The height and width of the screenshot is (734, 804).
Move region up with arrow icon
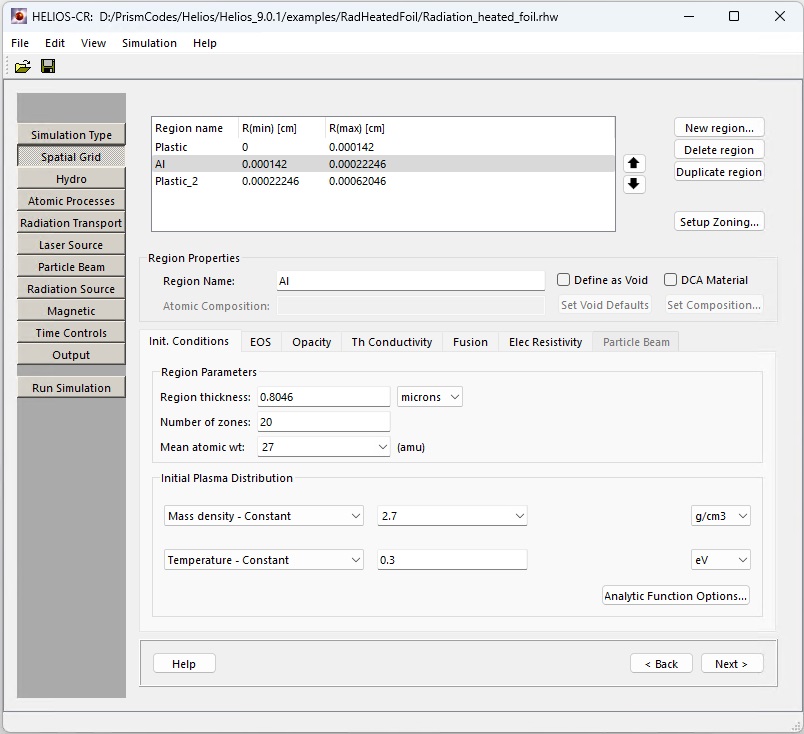[634, 163]
